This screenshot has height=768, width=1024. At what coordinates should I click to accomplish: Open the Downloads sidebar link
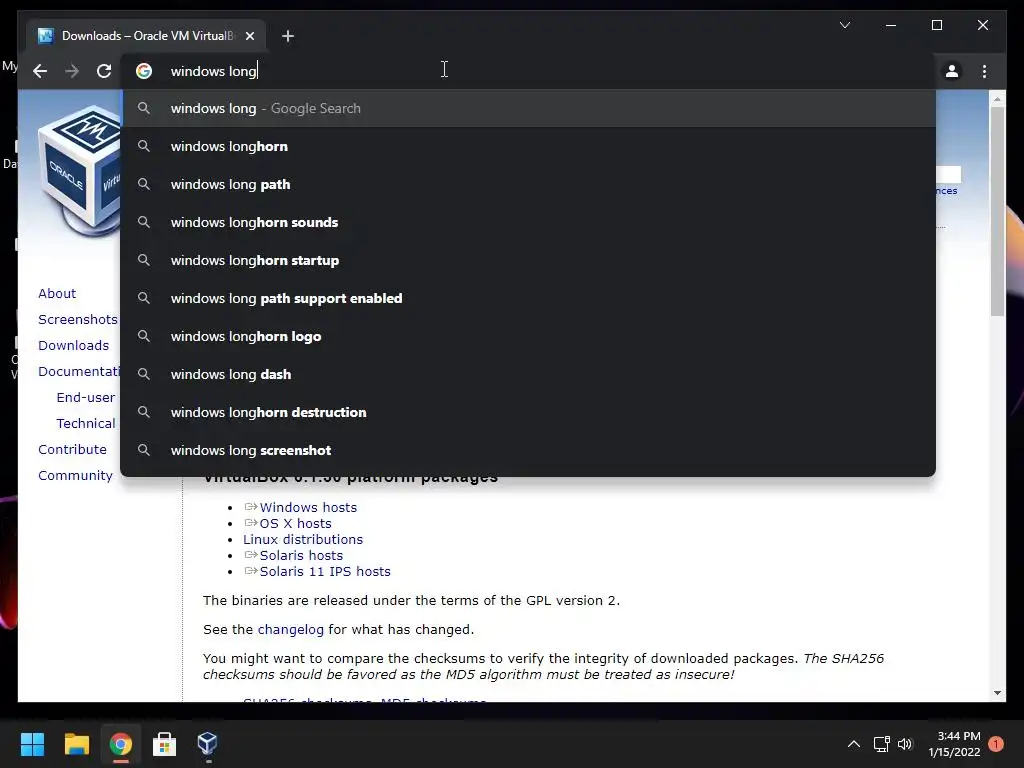73,345
